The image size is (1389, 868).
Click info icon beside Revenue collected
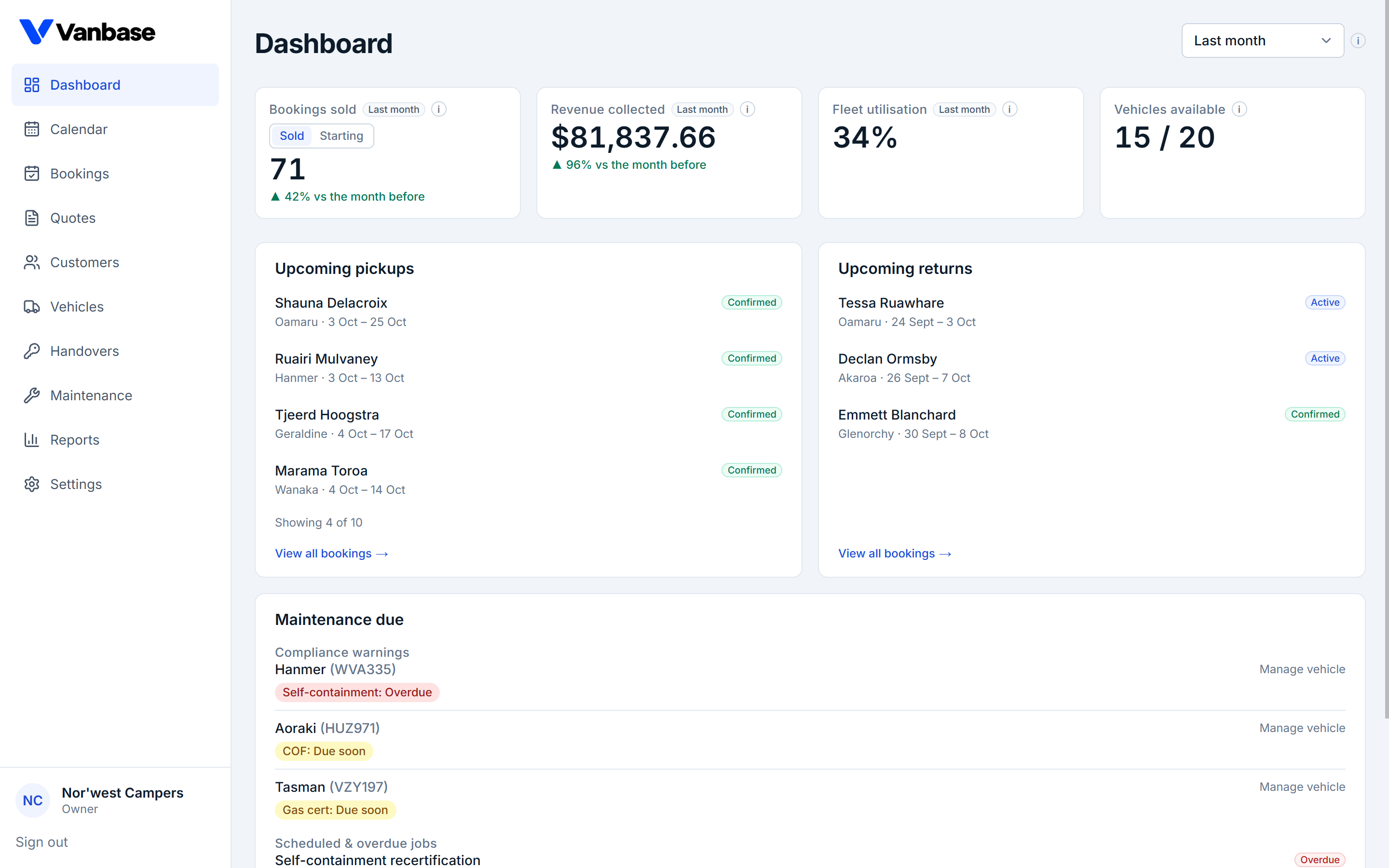(747, 109)
